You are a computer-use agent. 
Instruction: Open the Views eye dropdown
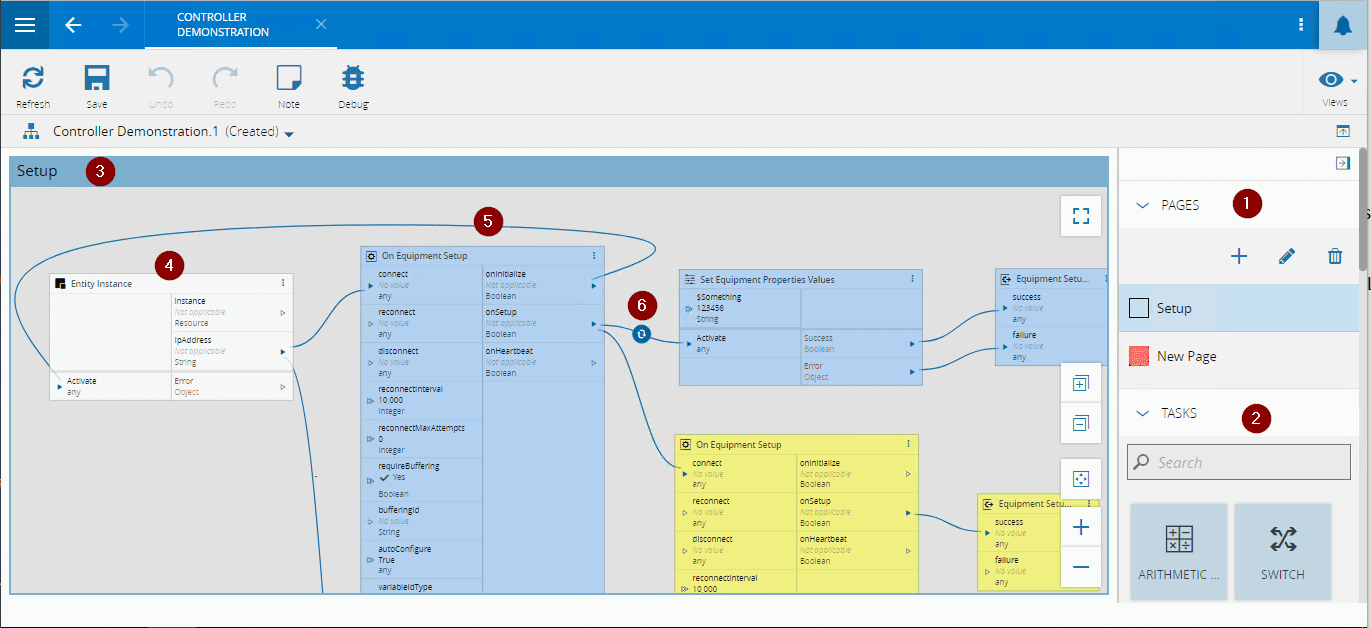point(1335,81)
